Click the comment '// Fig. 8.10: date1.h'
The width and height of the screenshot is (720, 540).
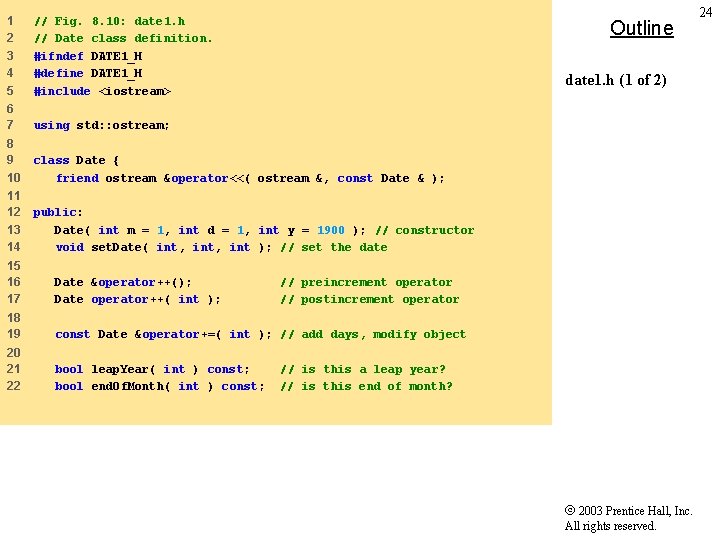[109, 22]
